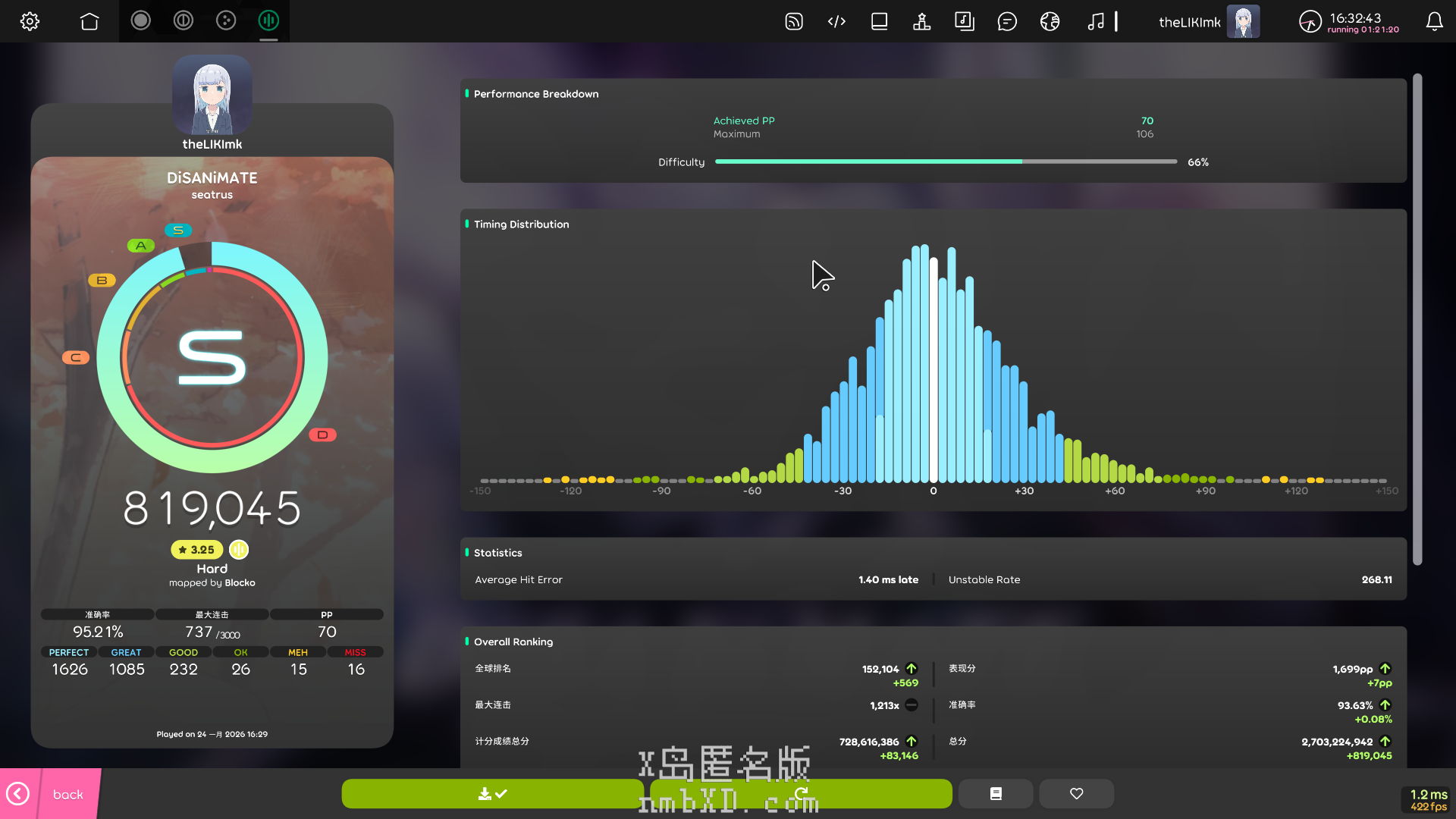Click the green retry arrow button
Screen dimensions: 1456x819
click(801, 793)
